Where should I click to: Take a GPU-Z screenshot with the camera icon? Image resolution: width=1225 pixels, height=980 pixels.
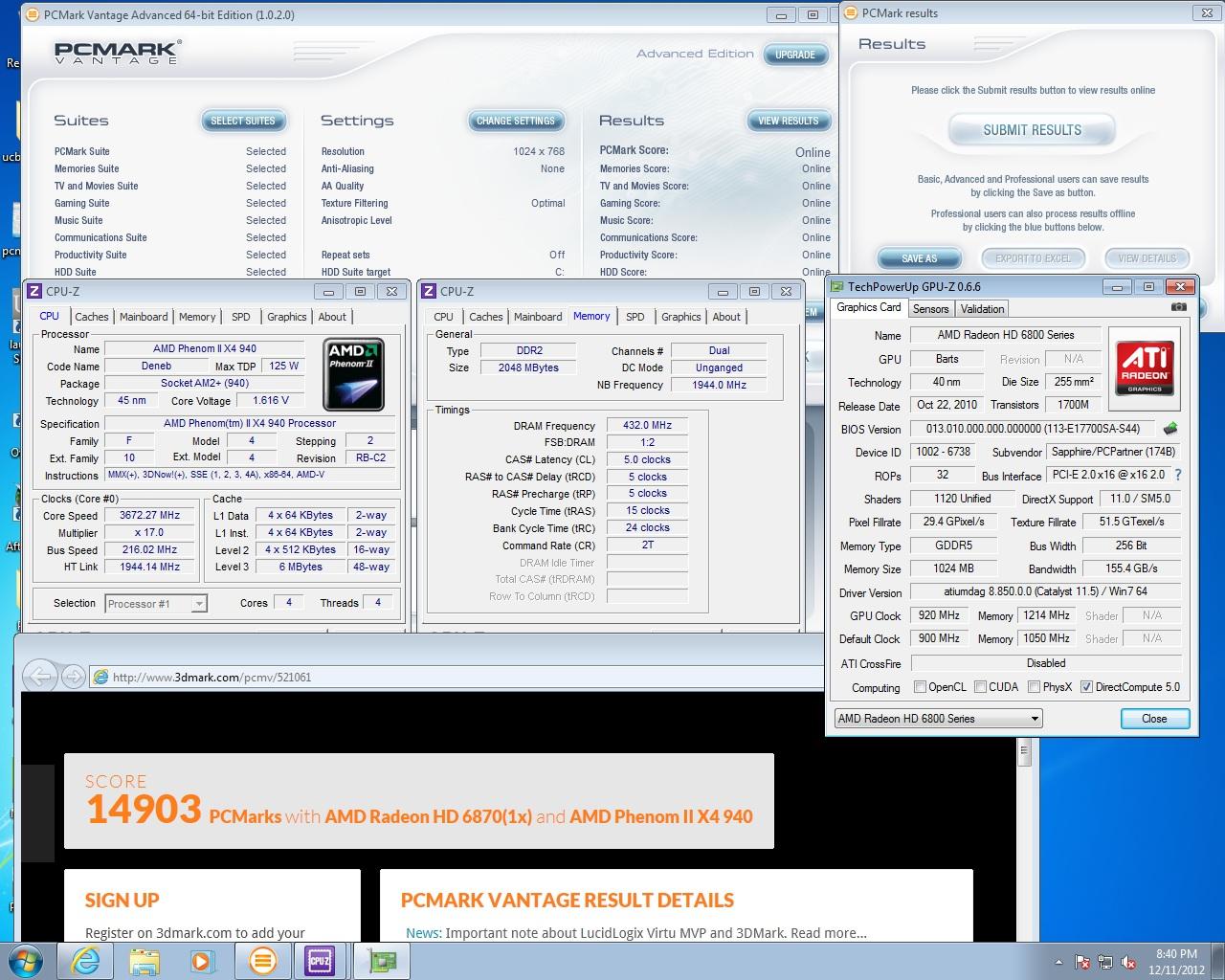1178,307
